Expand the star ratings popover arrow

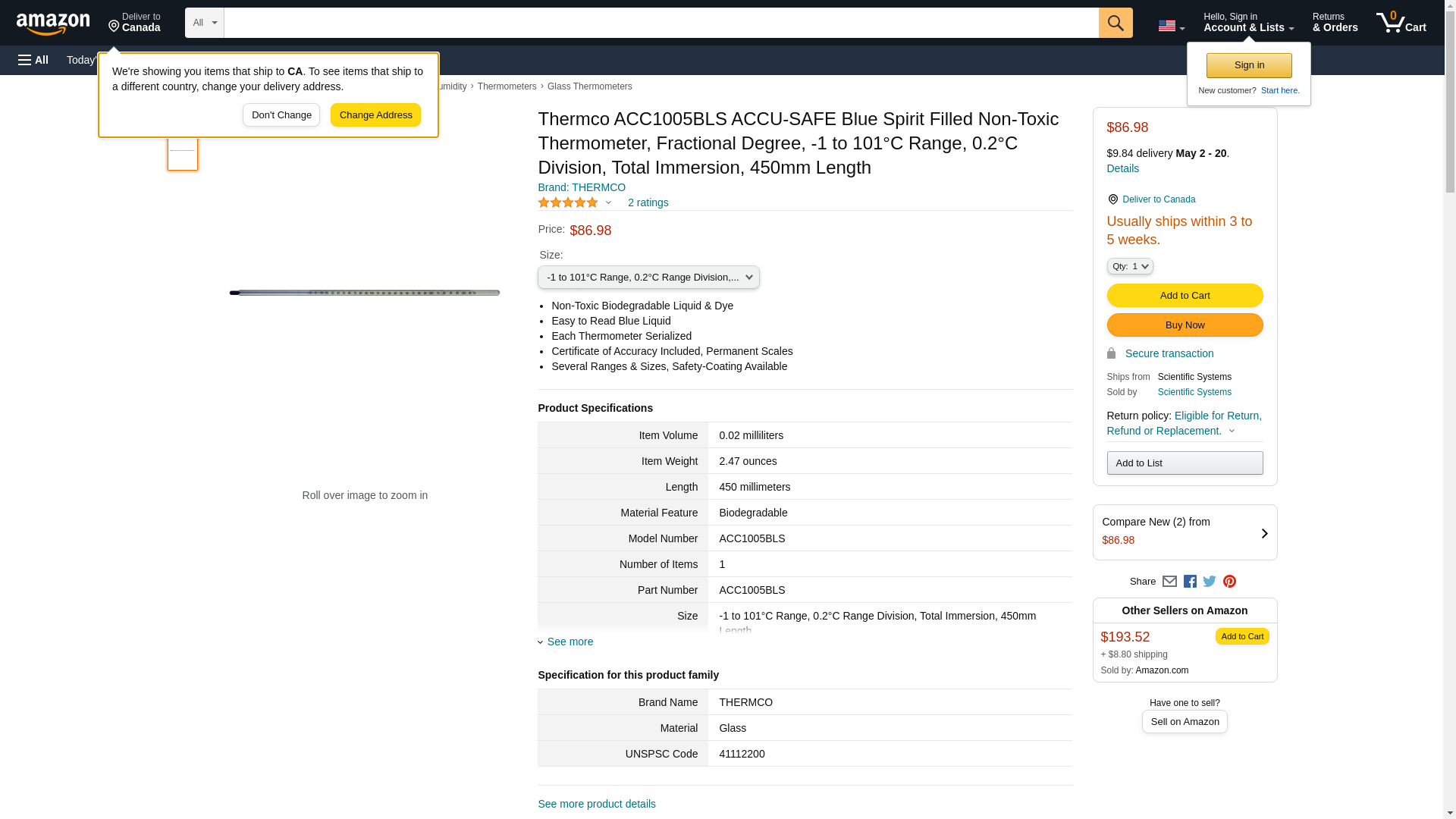(608, 202)
